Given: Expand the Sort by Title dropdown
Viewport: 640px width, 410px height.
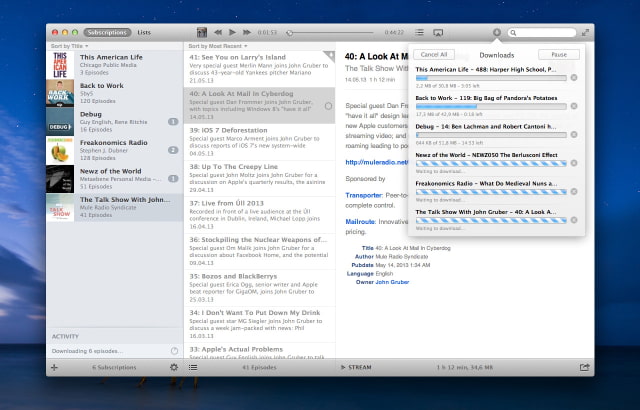Looking at the screenshot, I should point(69,46).
